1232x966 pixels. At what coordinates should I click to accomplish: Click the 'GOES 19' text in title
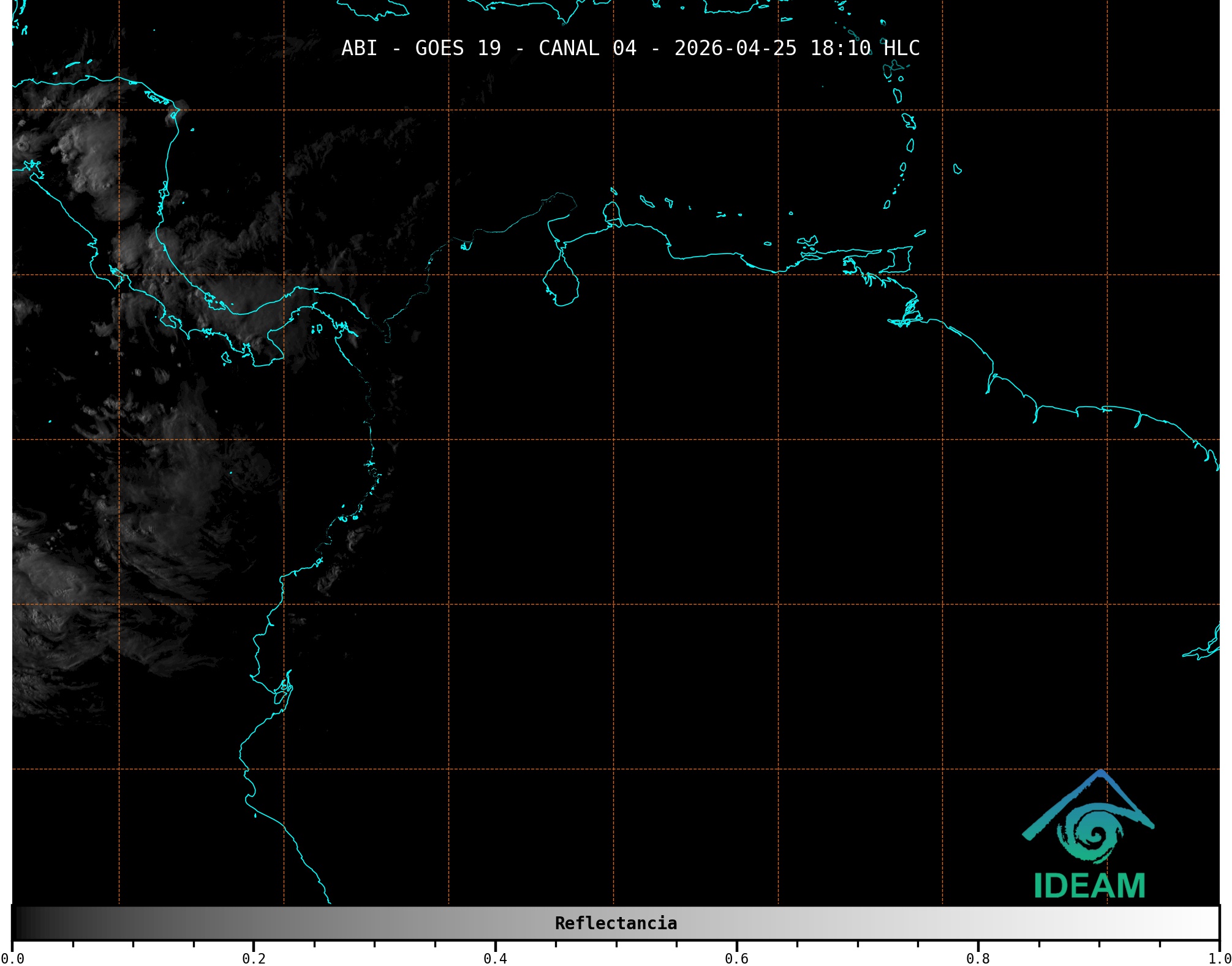tap(458, 48)
